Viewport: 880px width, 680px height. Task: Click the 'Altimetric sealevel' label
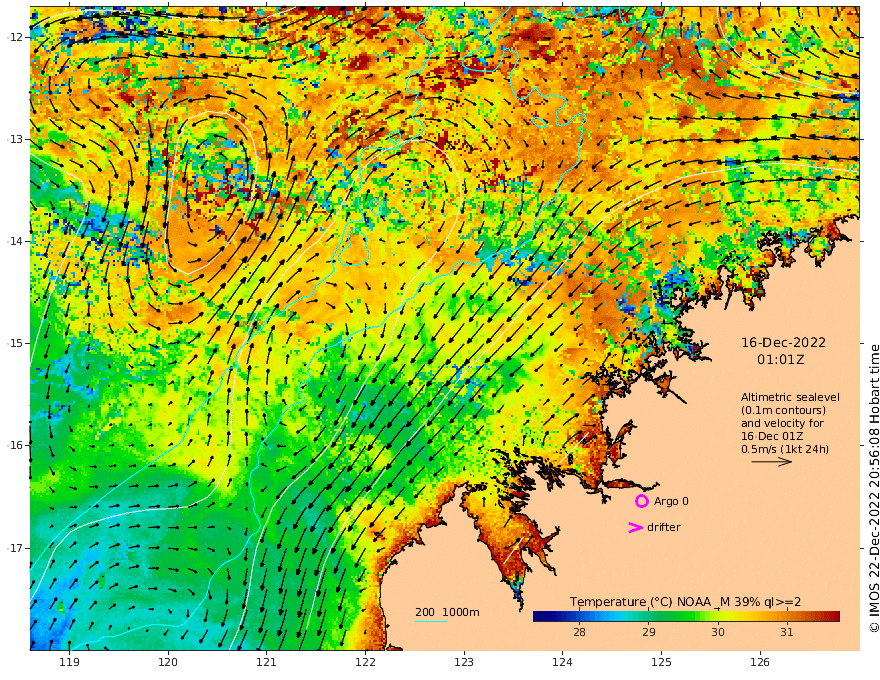coord(790,397)
